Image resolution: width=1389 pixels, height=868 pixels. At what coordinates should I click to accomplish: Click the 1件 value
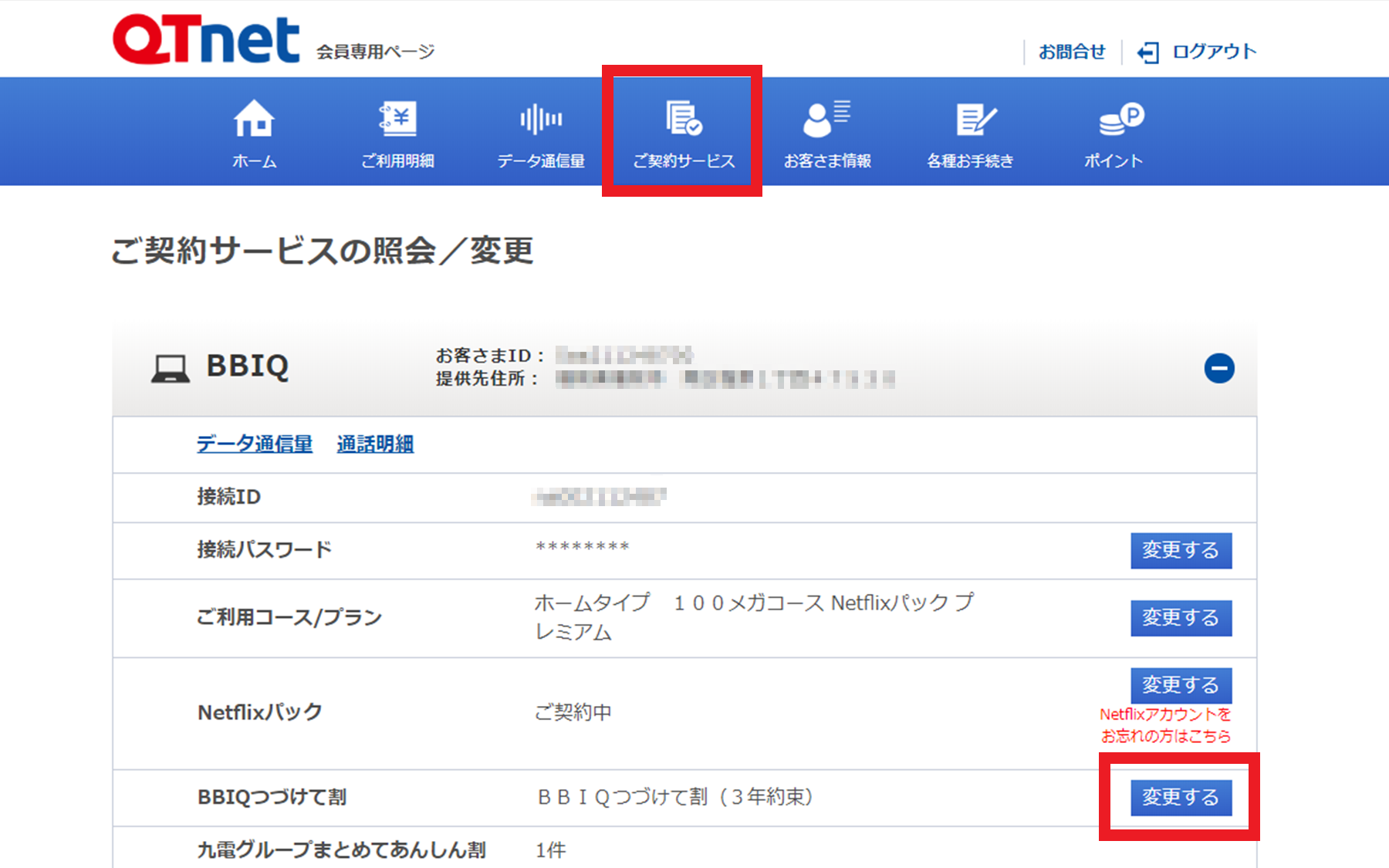coord(550,850)
